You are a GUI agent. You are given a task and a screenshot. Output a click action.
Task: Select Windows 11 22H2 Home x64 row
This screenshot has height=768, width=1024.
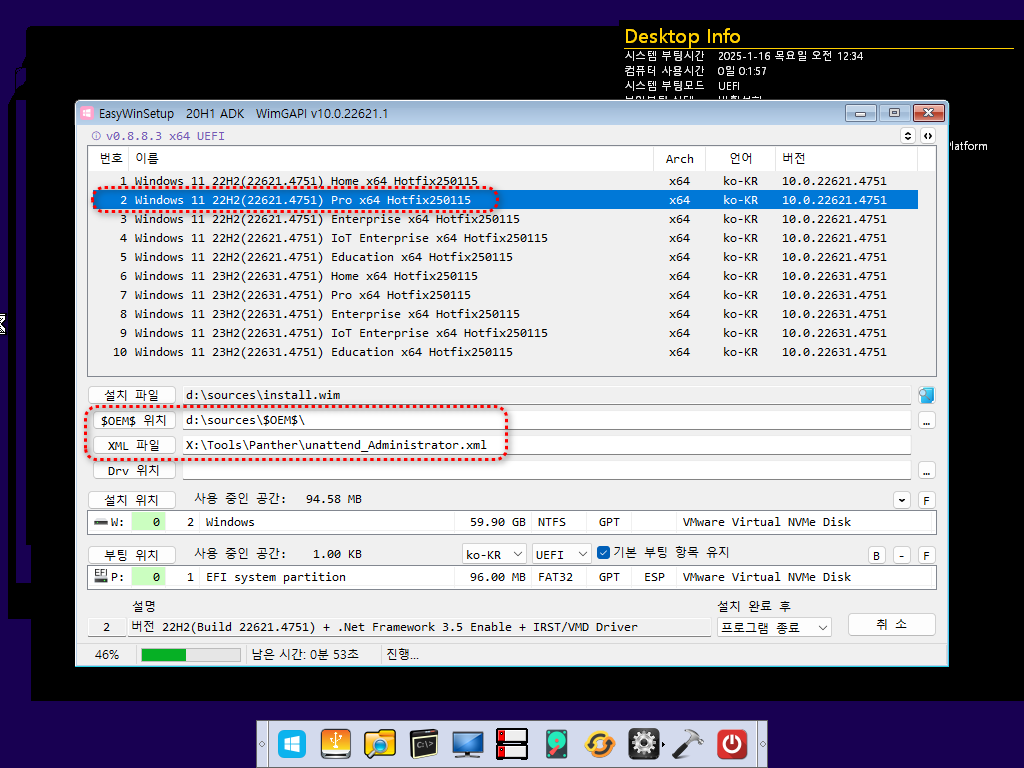(x=503, y=181)
